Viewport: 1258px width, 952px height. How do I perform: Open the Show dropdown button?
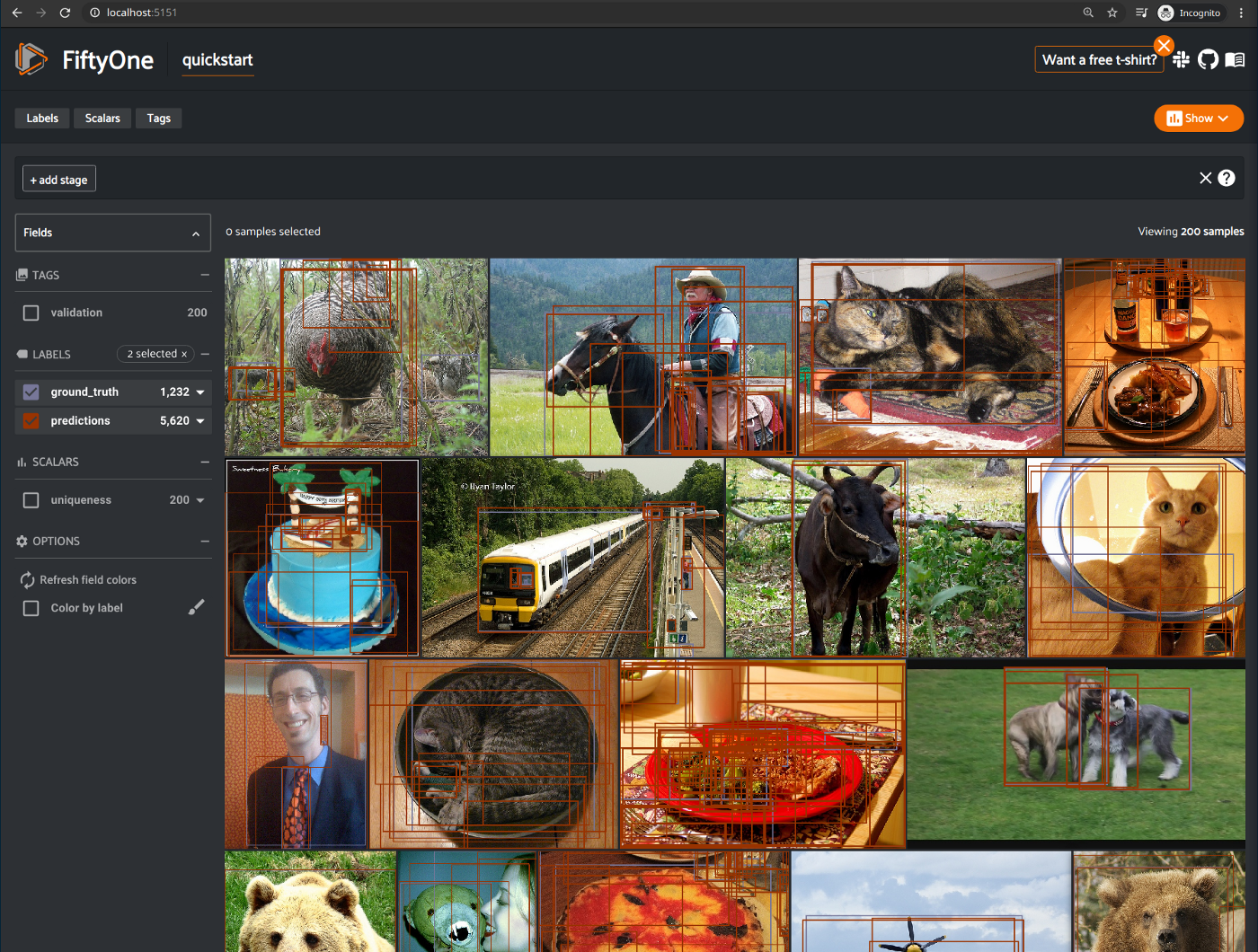(x=1198, y=119)
